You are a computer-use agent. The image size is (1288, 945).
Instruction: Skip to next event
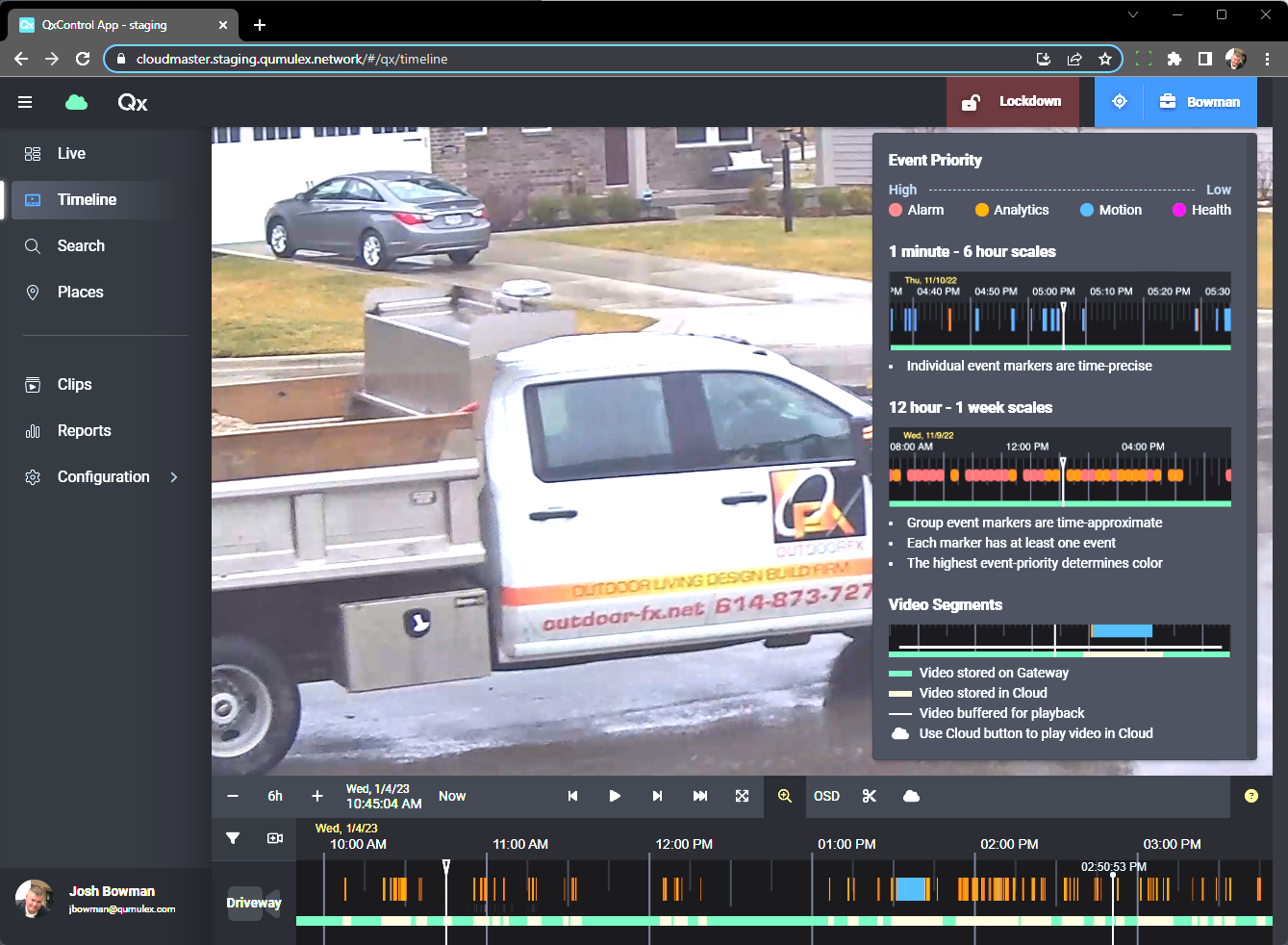[x=657, y=797]
